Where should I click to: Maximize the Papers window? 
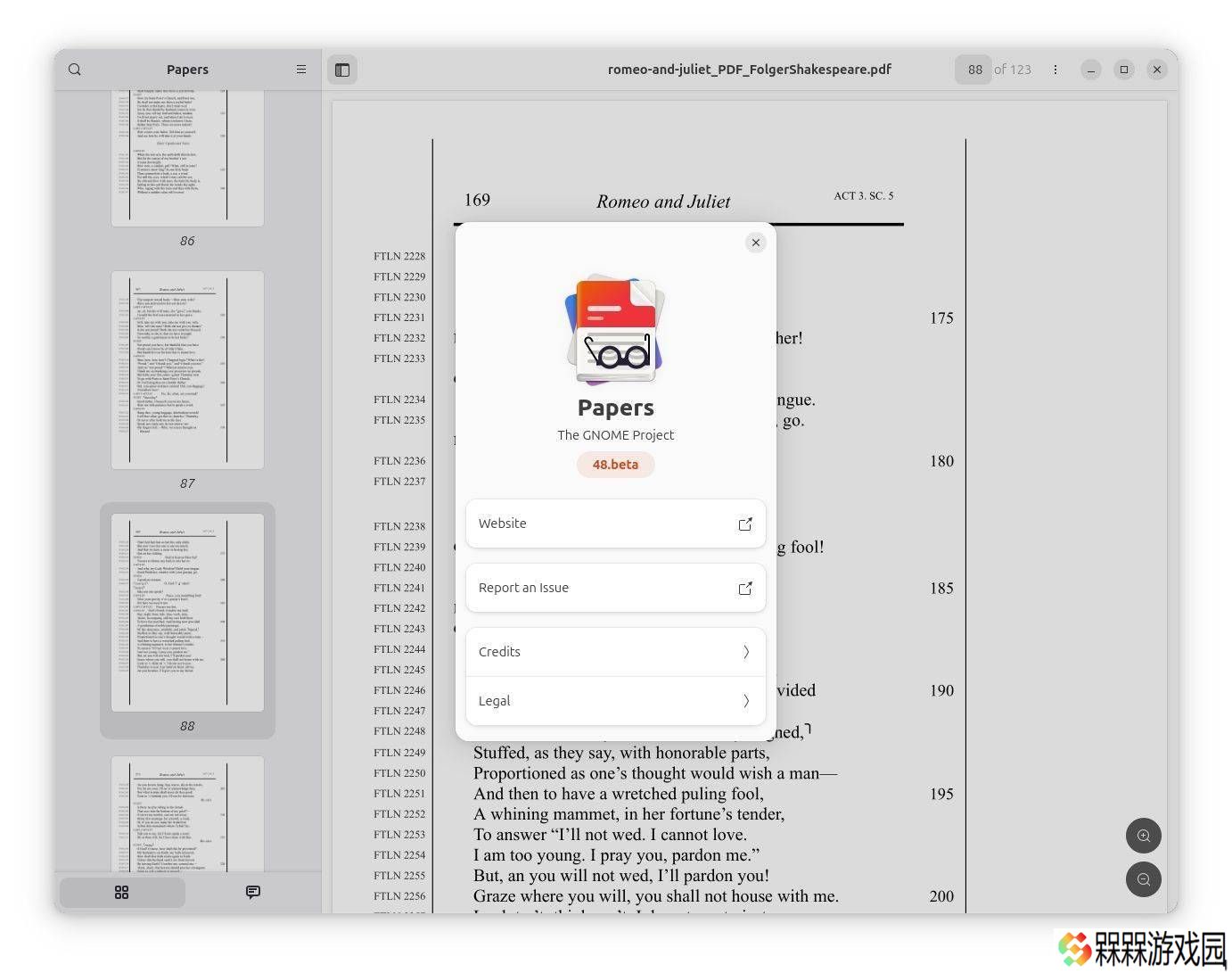coord(1124,70)
